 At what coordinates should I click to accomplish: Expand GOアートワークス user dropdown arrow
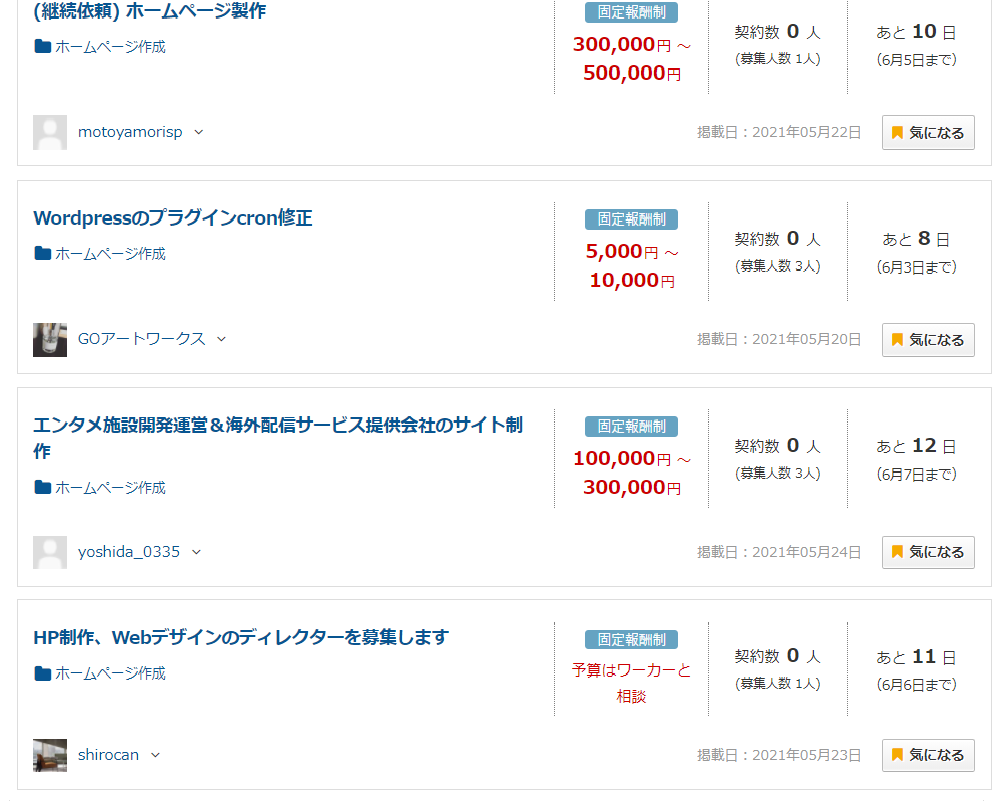coord(221,339)
